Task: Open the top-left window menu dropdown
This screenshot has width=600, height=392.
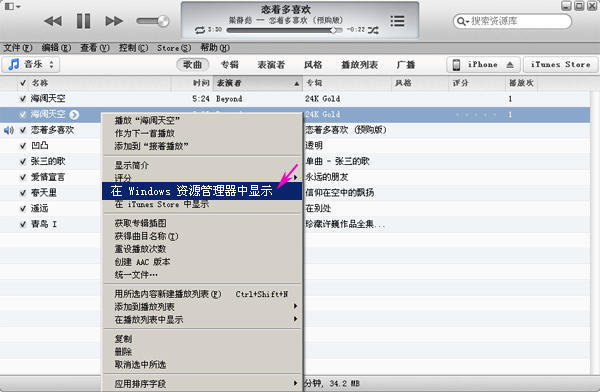Action: pyautogui.click(x=13, y=6)
